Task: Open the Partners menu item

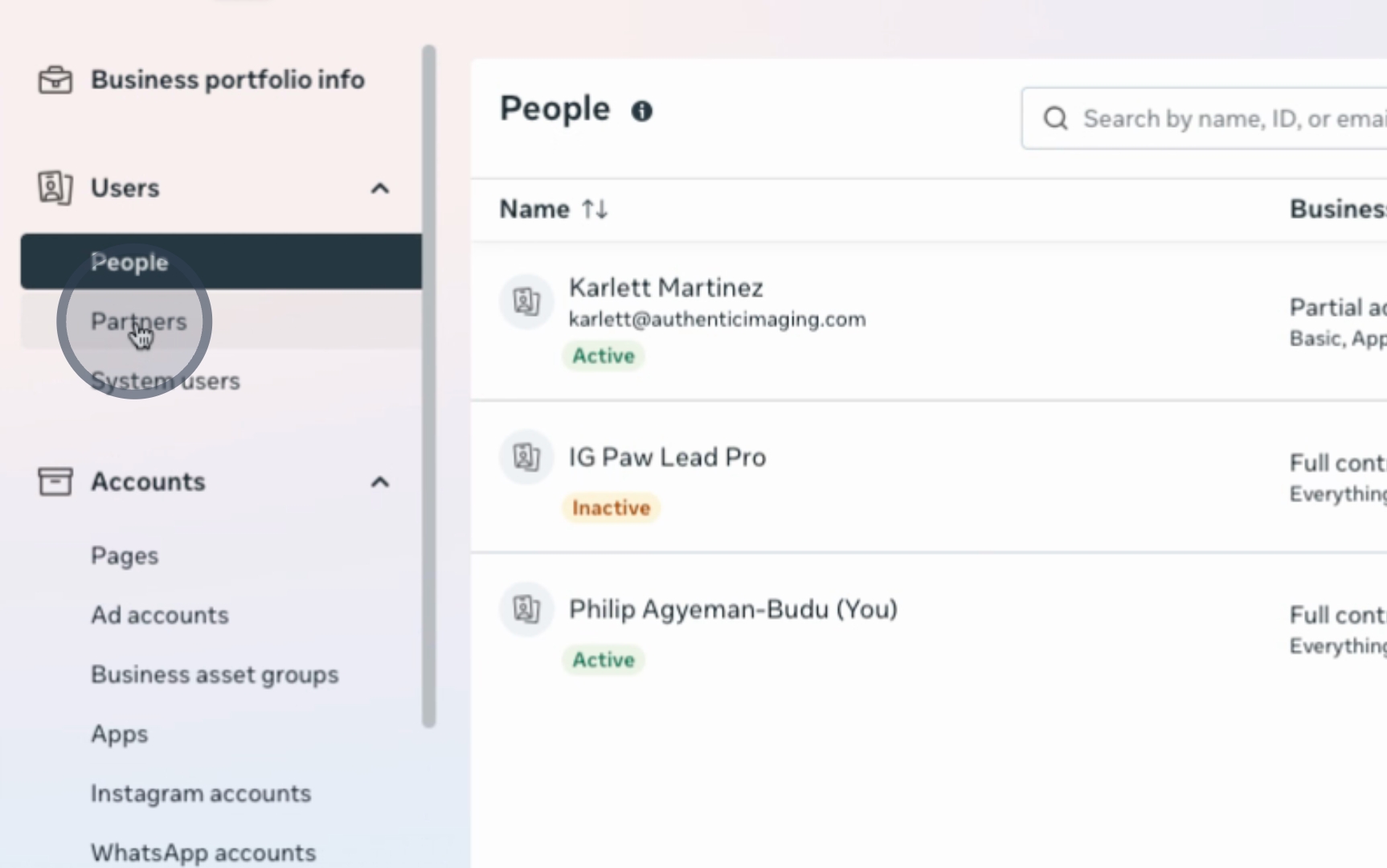Action: click(x=138, y=321)
